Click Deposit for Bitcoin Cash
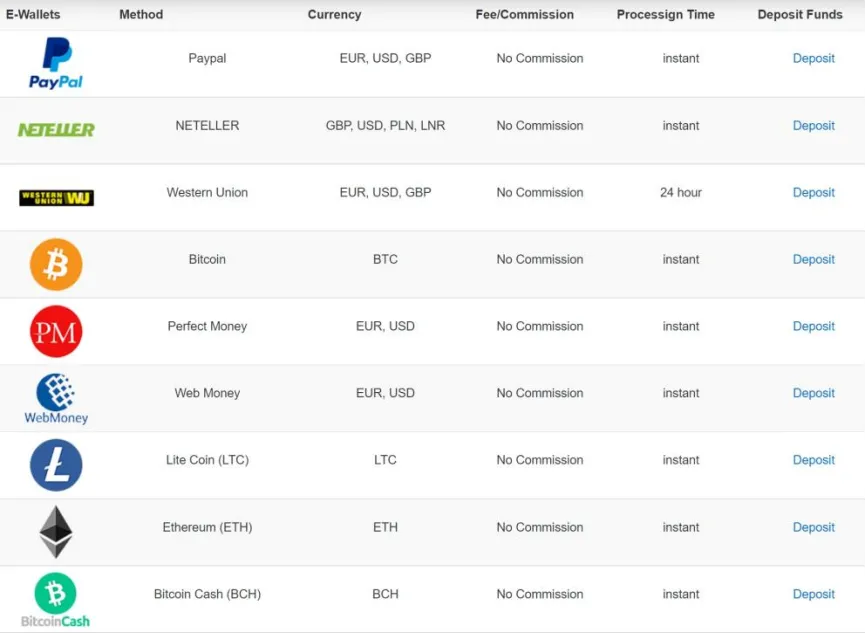This screenshot has height=633, width=866. tap(814, 594)
